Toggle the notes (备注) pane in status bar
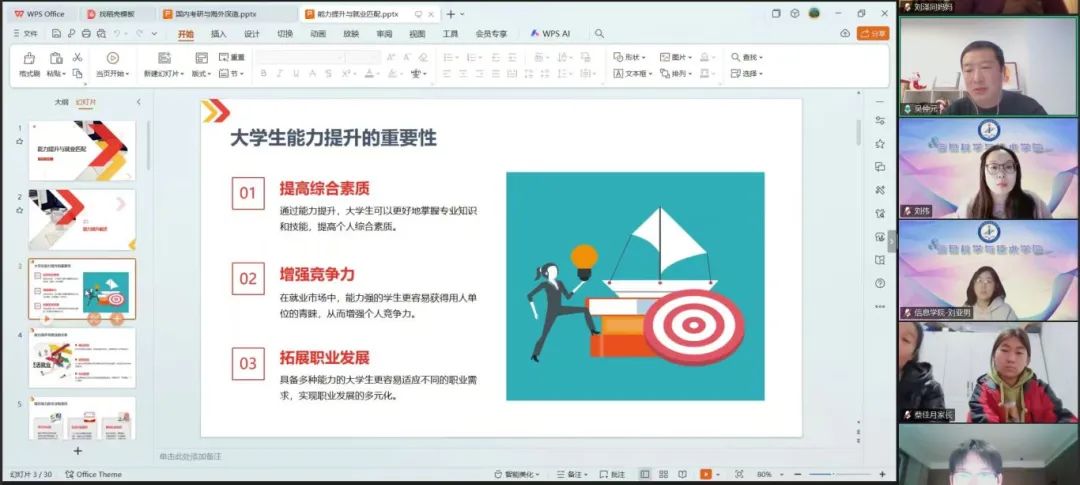Image resolution: width=1080 pixels, height=485 pixels. (612, 474)
